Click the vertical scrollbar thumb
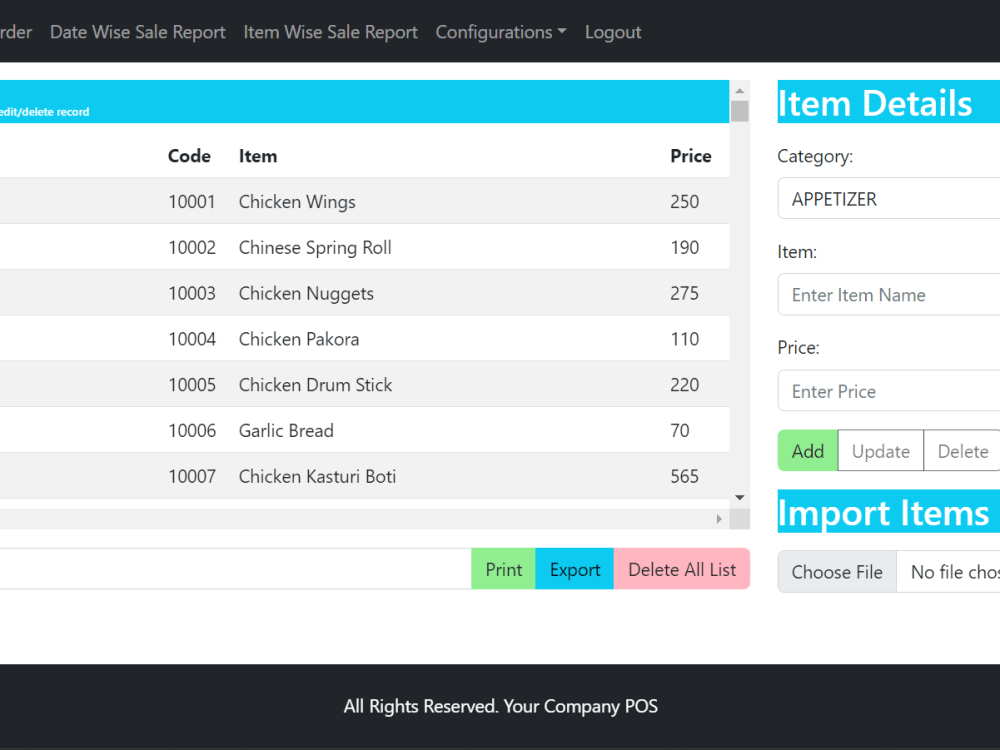Image resolution: width=1000 pixels, height=750 pixels. [740, 111]
